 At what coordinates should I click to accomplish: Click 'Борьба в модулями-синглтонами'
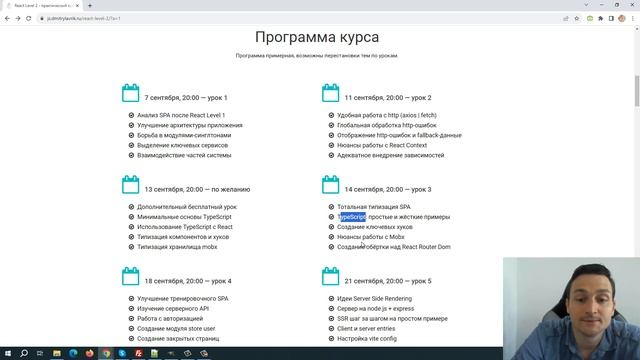[184, 135]
